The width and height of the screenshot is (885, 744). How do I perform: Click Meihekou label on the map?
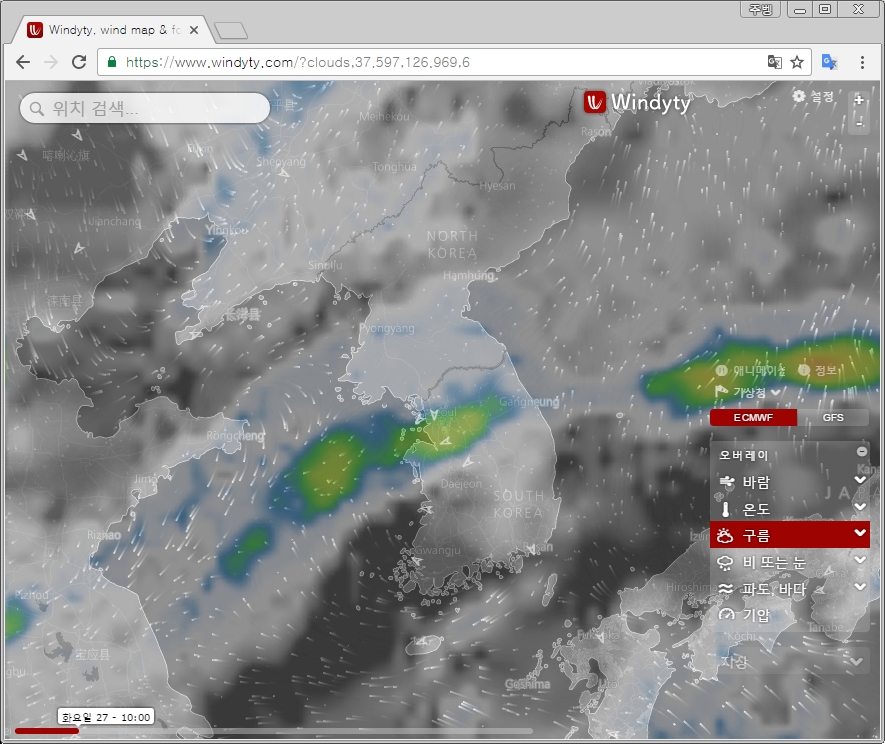384,116
